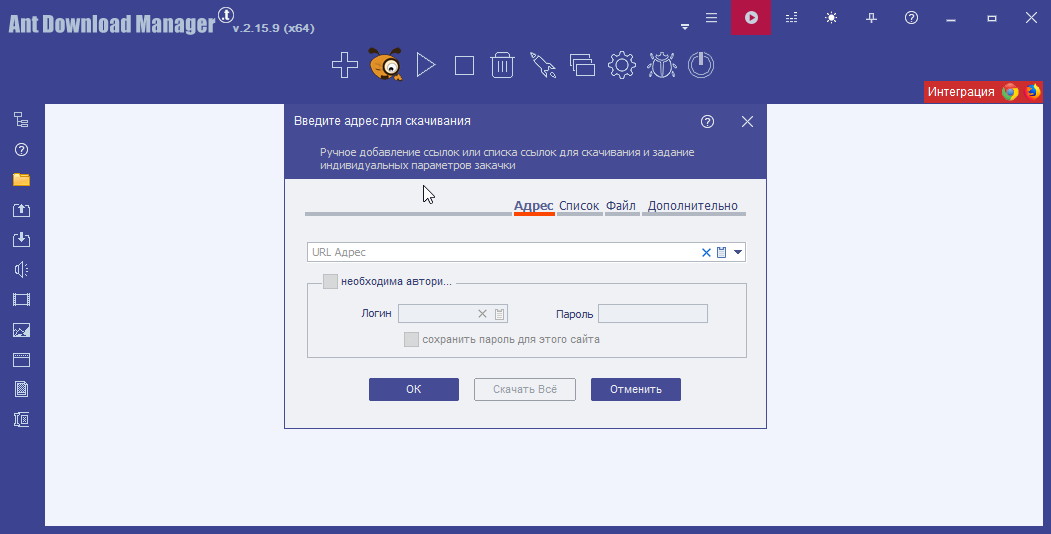Click the power shutdown toolbar icon
The image size is (1051, 534).
point(701,65)
